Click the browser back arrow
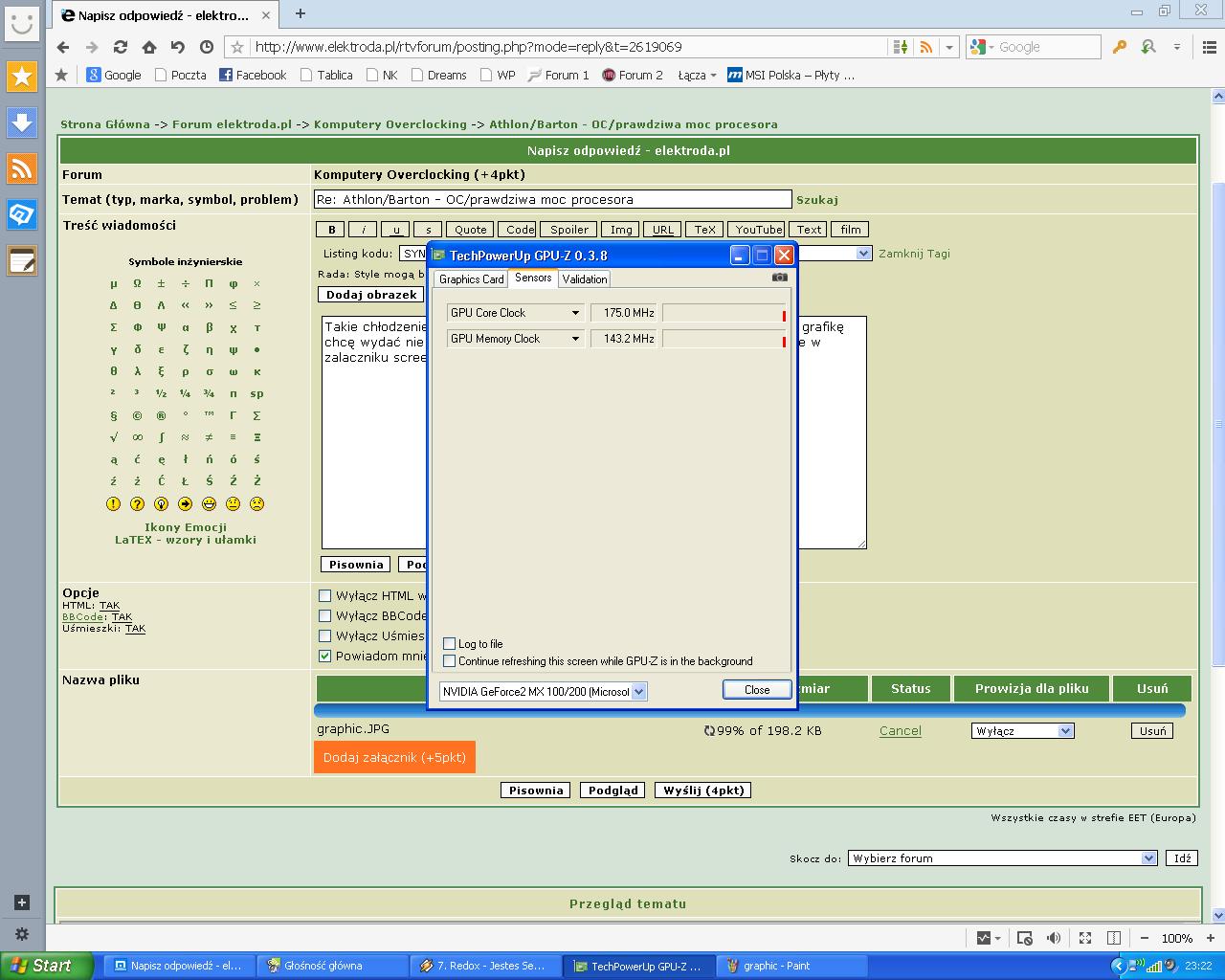 click(x=63, y=47)
